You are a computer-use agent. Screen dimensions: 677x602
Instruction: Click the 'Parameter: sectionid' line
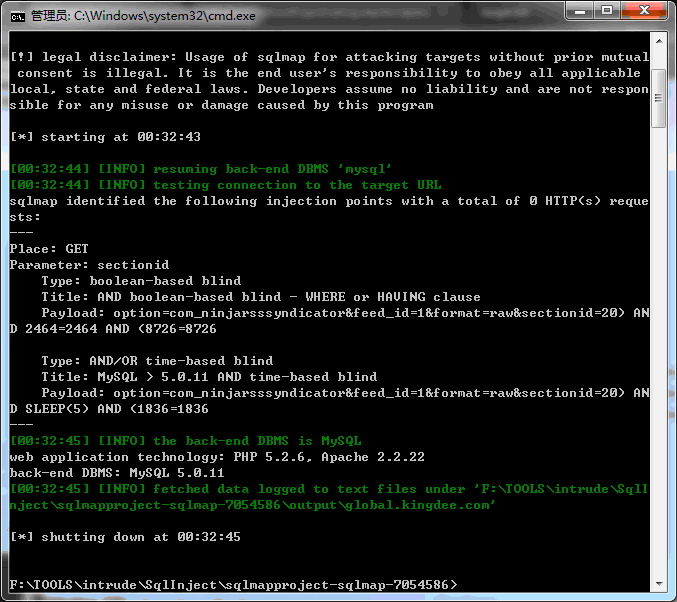89,265
